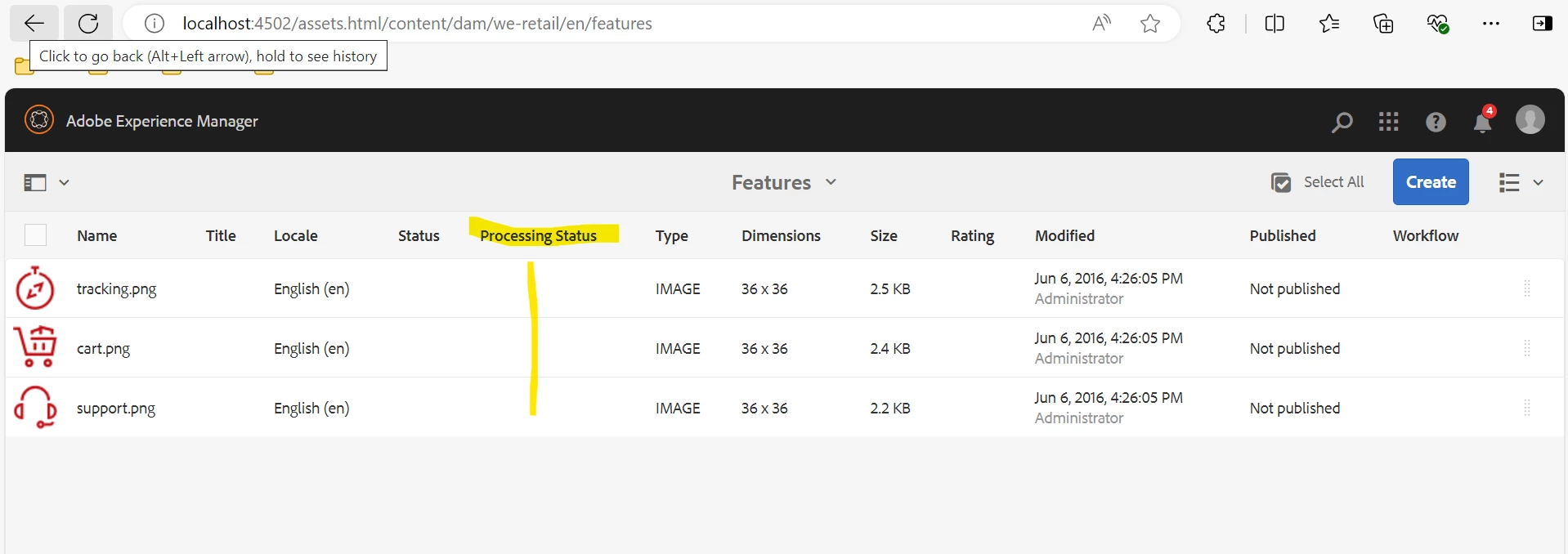
Task: Sort by the Title column header
Action: point(221,235)
